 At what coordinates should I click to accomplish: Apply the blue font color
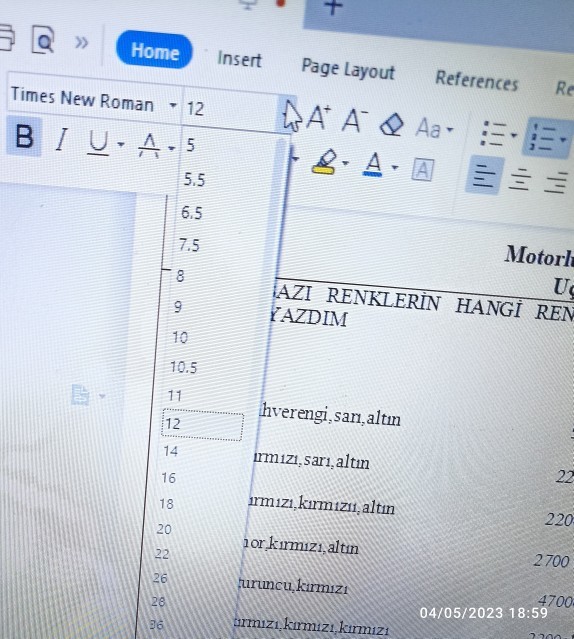373,165
